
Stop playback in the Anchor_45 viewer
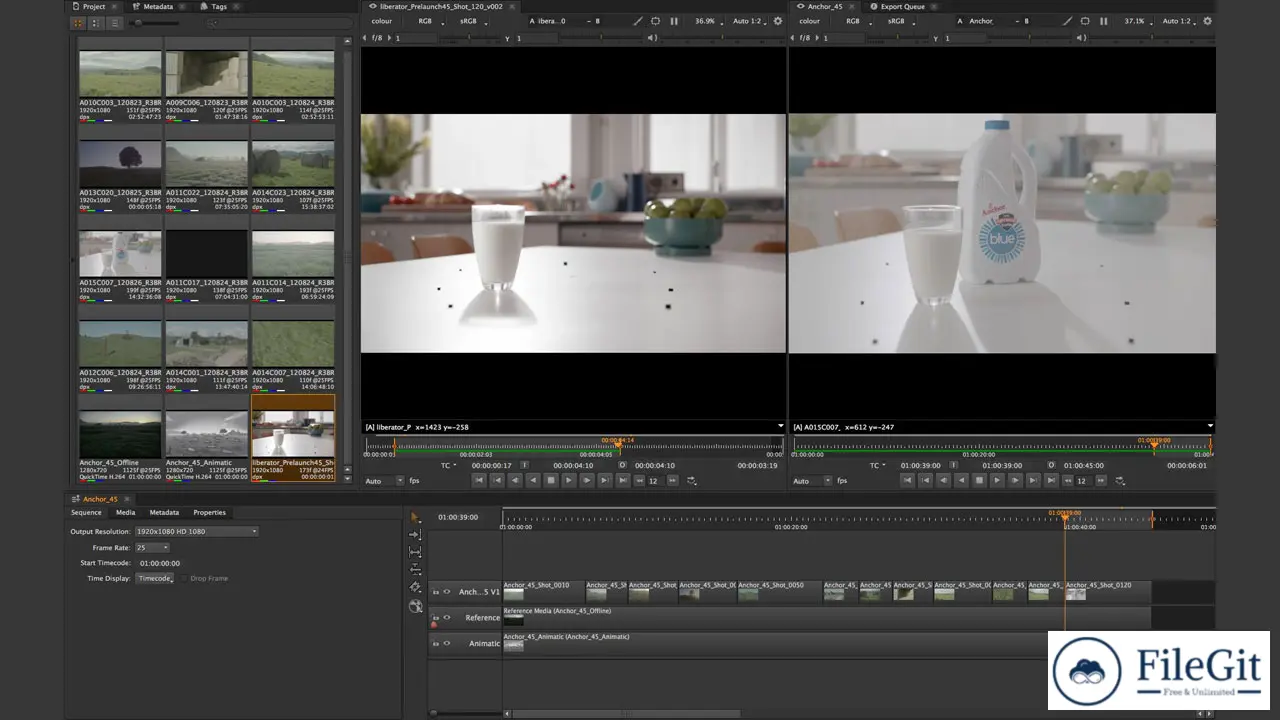(x=979, y=481)
